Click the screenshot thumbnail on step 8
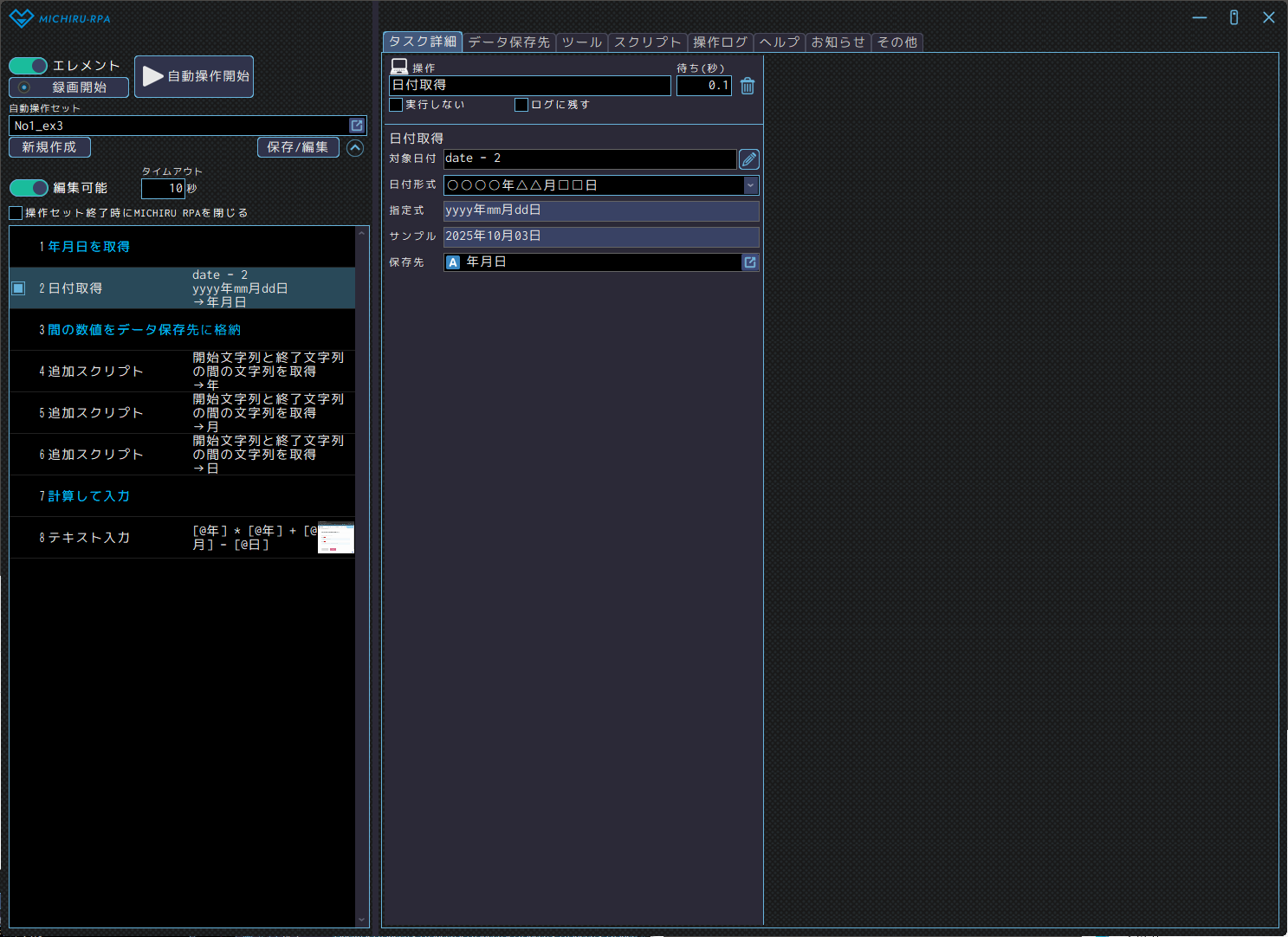This screenshot has width=1288, height=937. click(336, 538)
